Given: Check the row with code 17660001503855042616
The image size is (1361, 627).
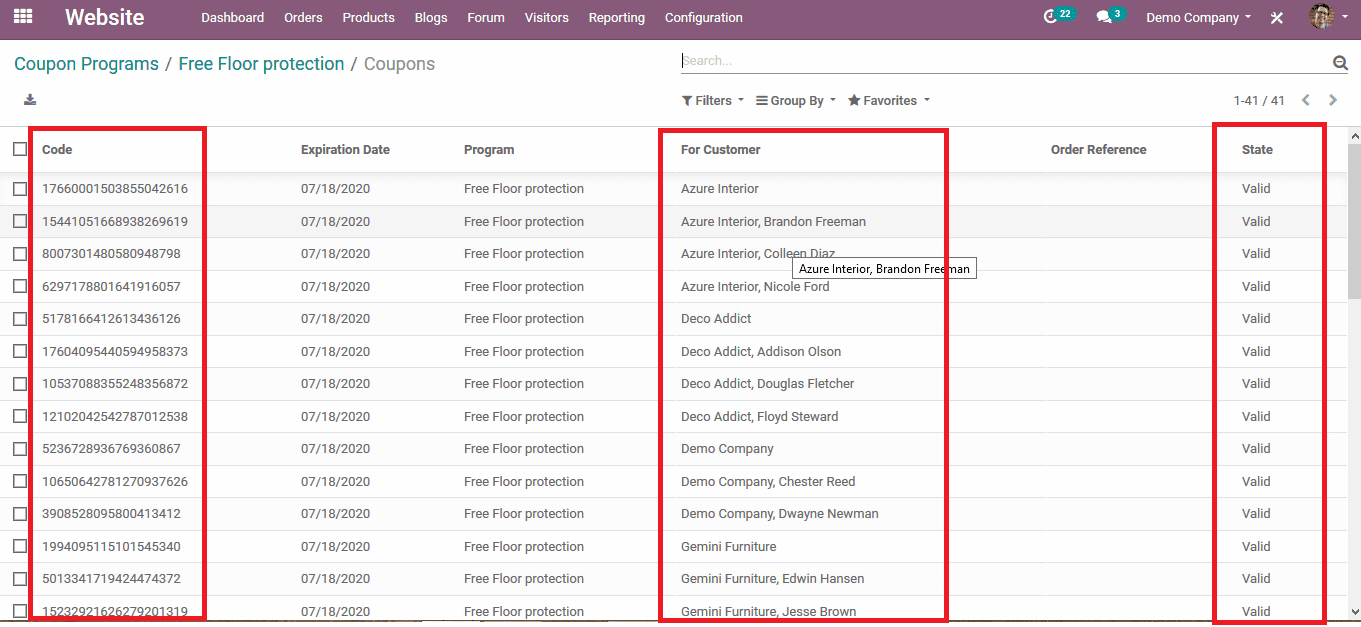Looking at the screenshot, I should pos(20,188).
